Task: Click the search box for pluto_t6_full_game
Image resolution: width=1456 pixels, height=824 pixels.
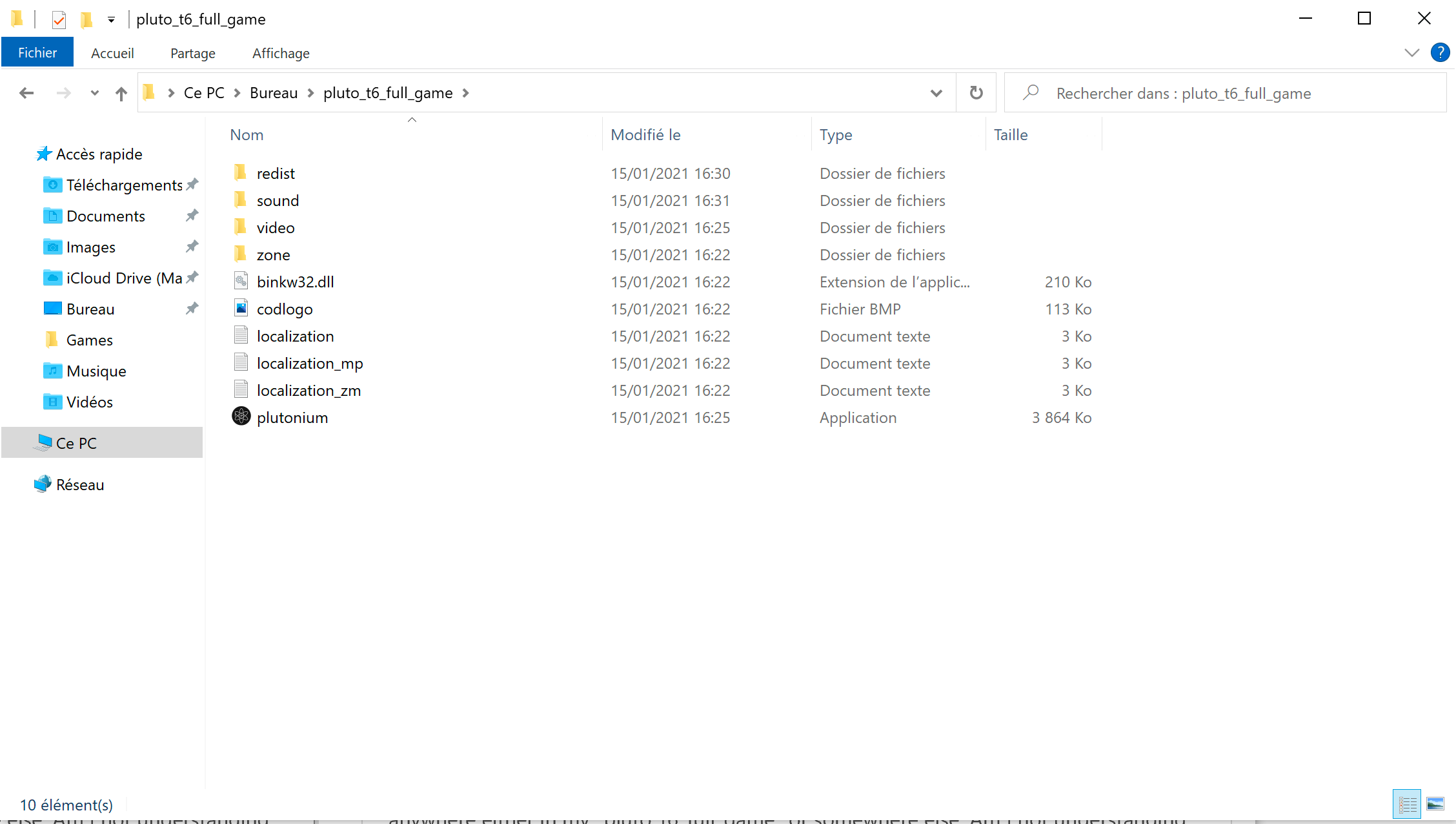Action: click(x=1225, y=93)
